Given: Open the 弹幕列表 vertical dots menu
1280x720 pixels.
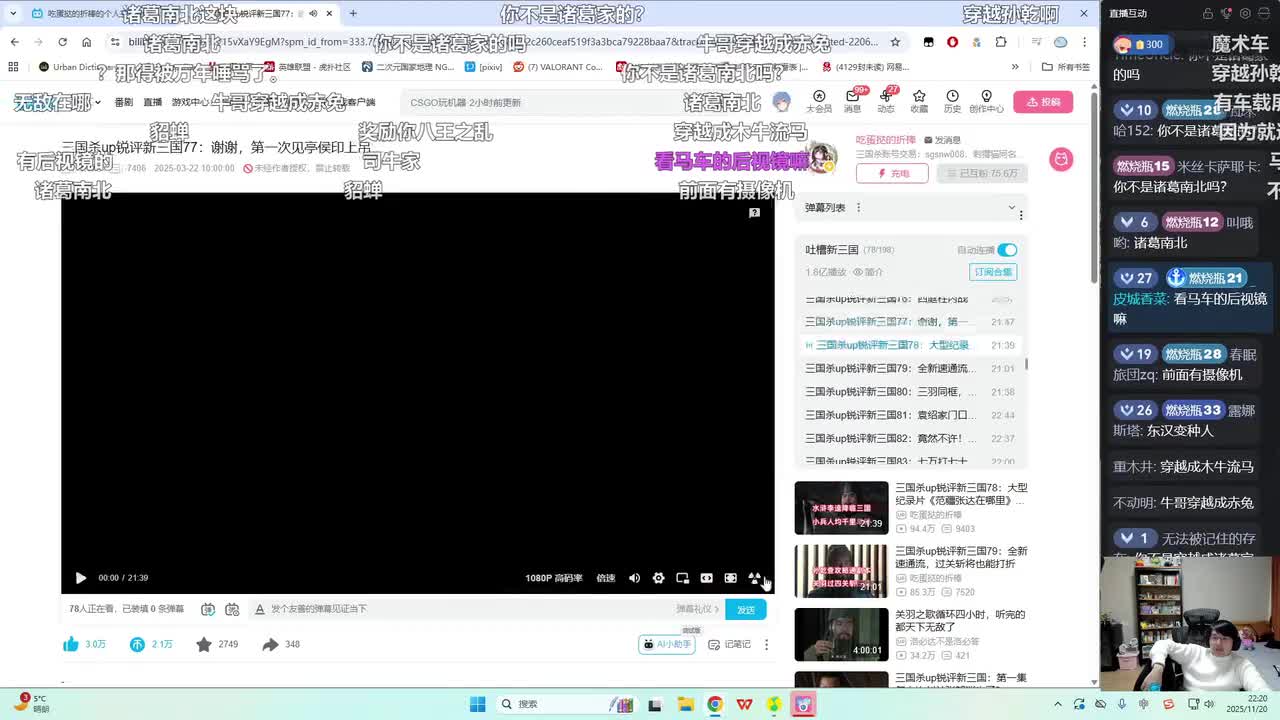Looking at the screenshot, I should click(858, 208).
